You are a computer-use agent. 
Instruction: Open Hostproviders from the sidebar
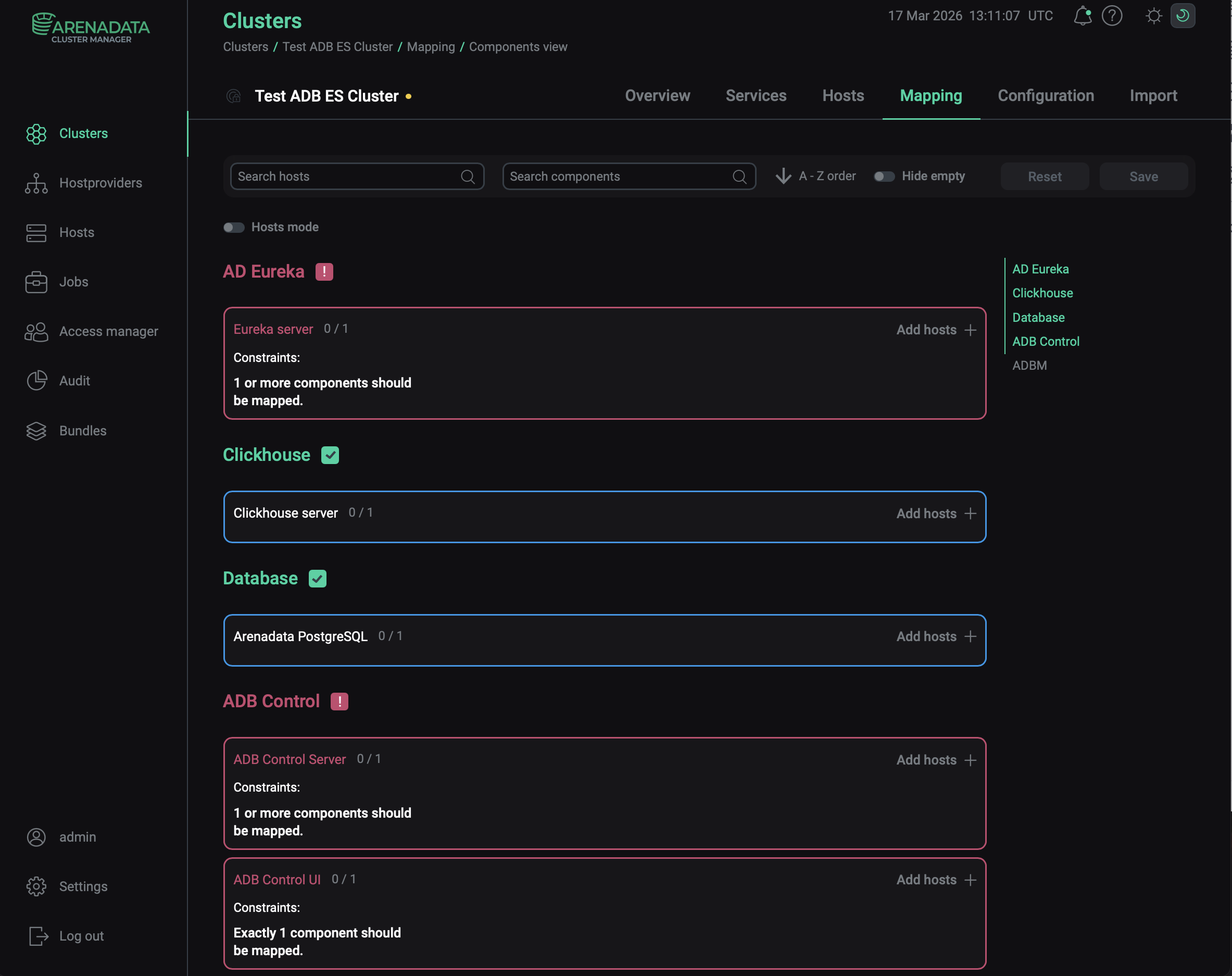[x=100, y=183]
